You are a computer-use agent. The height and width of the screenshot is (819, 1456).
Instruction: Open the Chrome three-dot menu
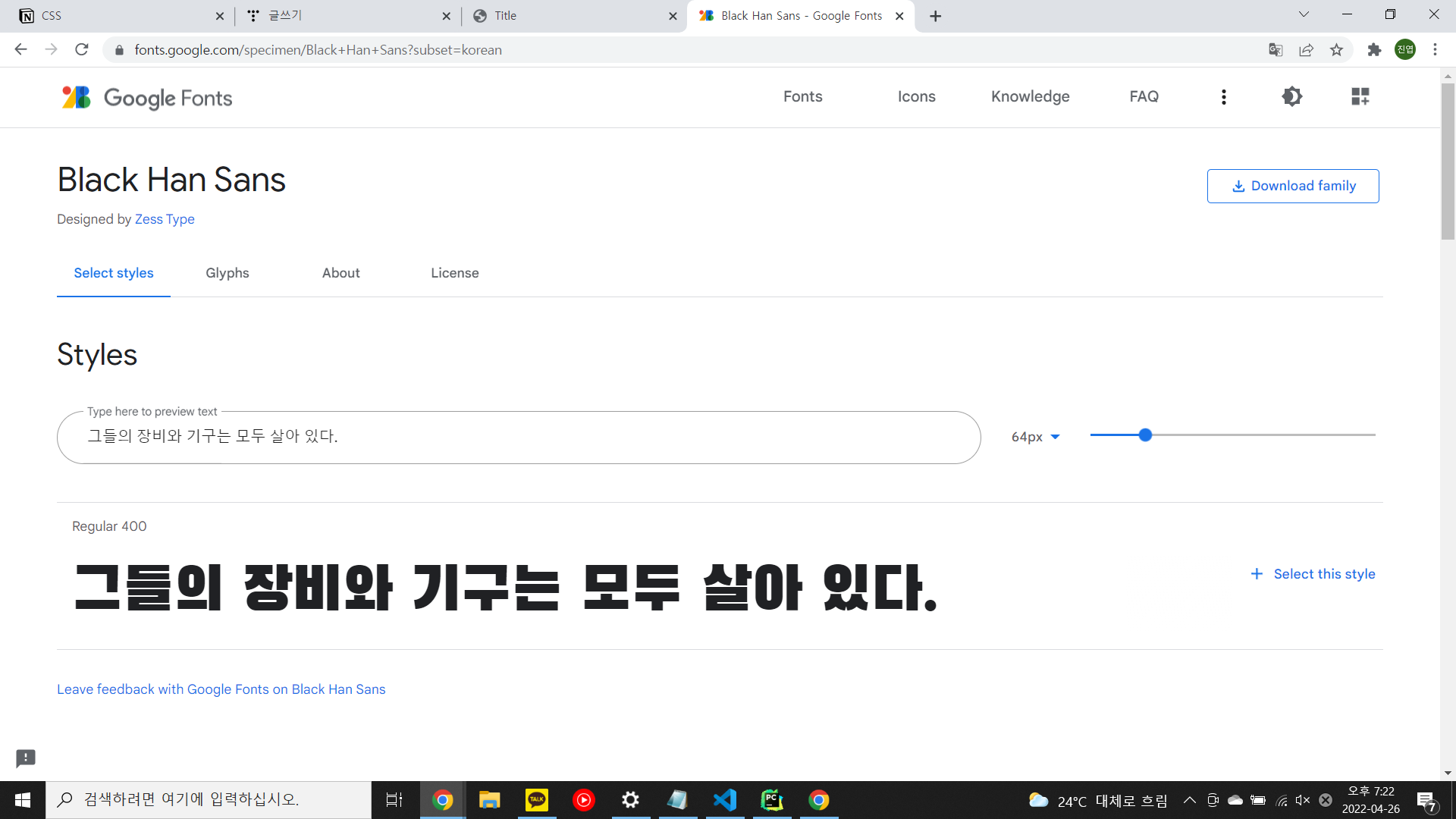pyautogui.click(x=1435, y=49)
